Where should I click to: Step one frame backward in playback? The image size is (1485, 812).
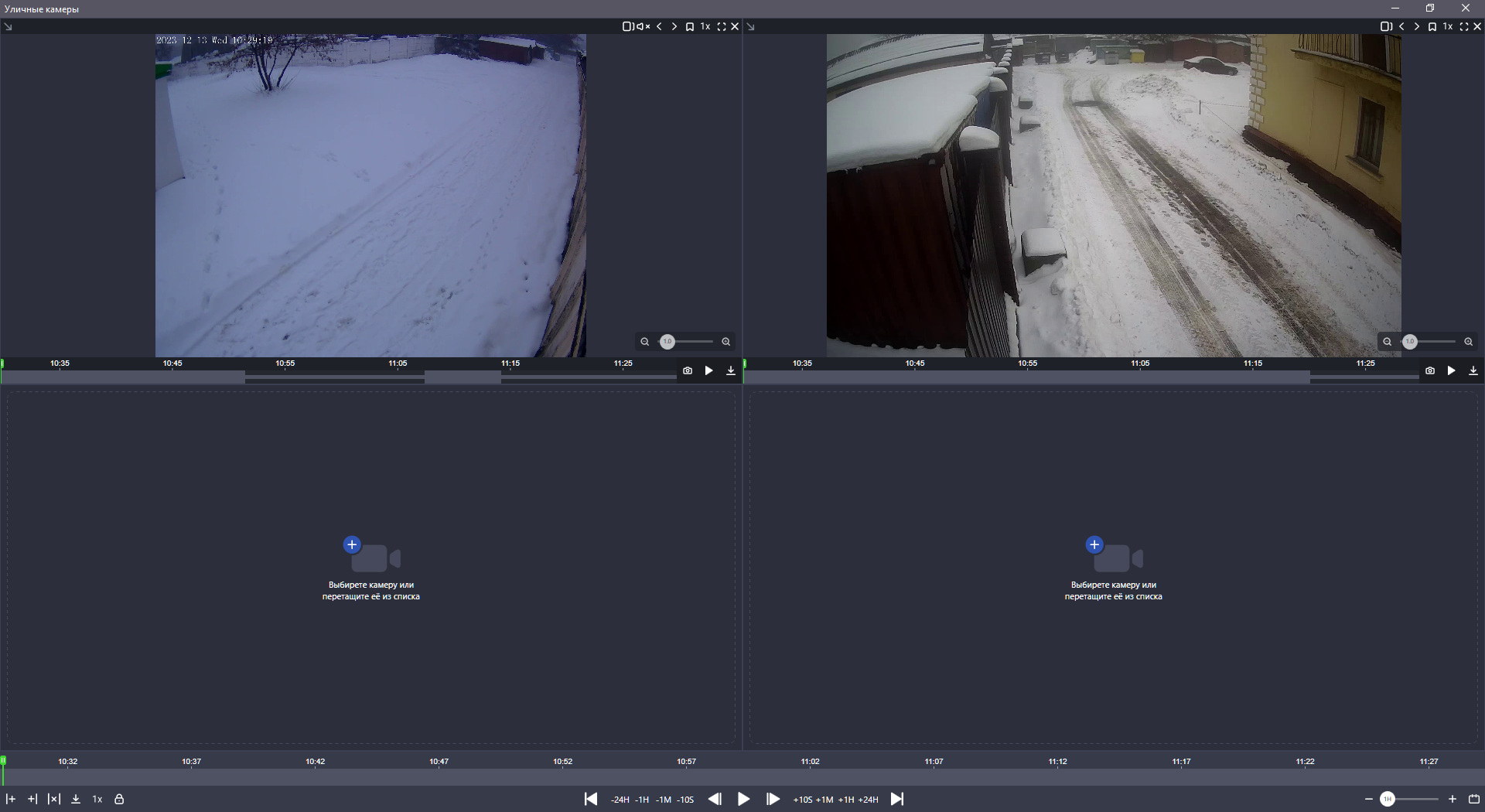pyautogui.click(x=715, y=799)
